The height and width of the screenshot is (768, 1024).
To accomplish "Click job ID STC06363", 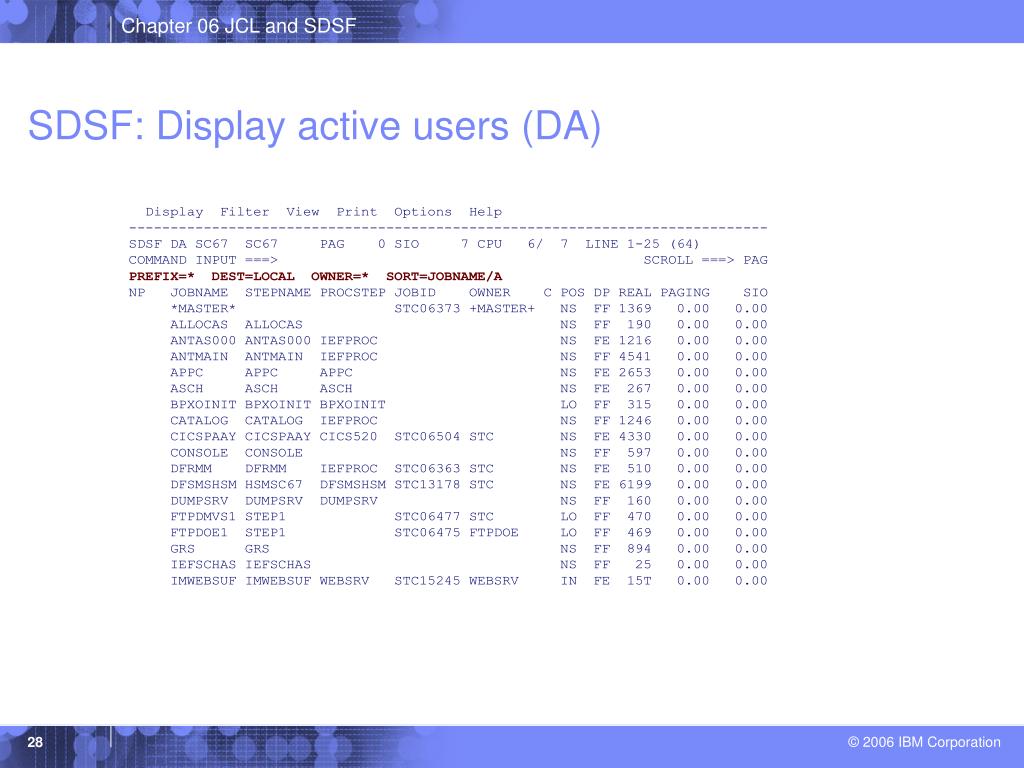I will 427,468.
